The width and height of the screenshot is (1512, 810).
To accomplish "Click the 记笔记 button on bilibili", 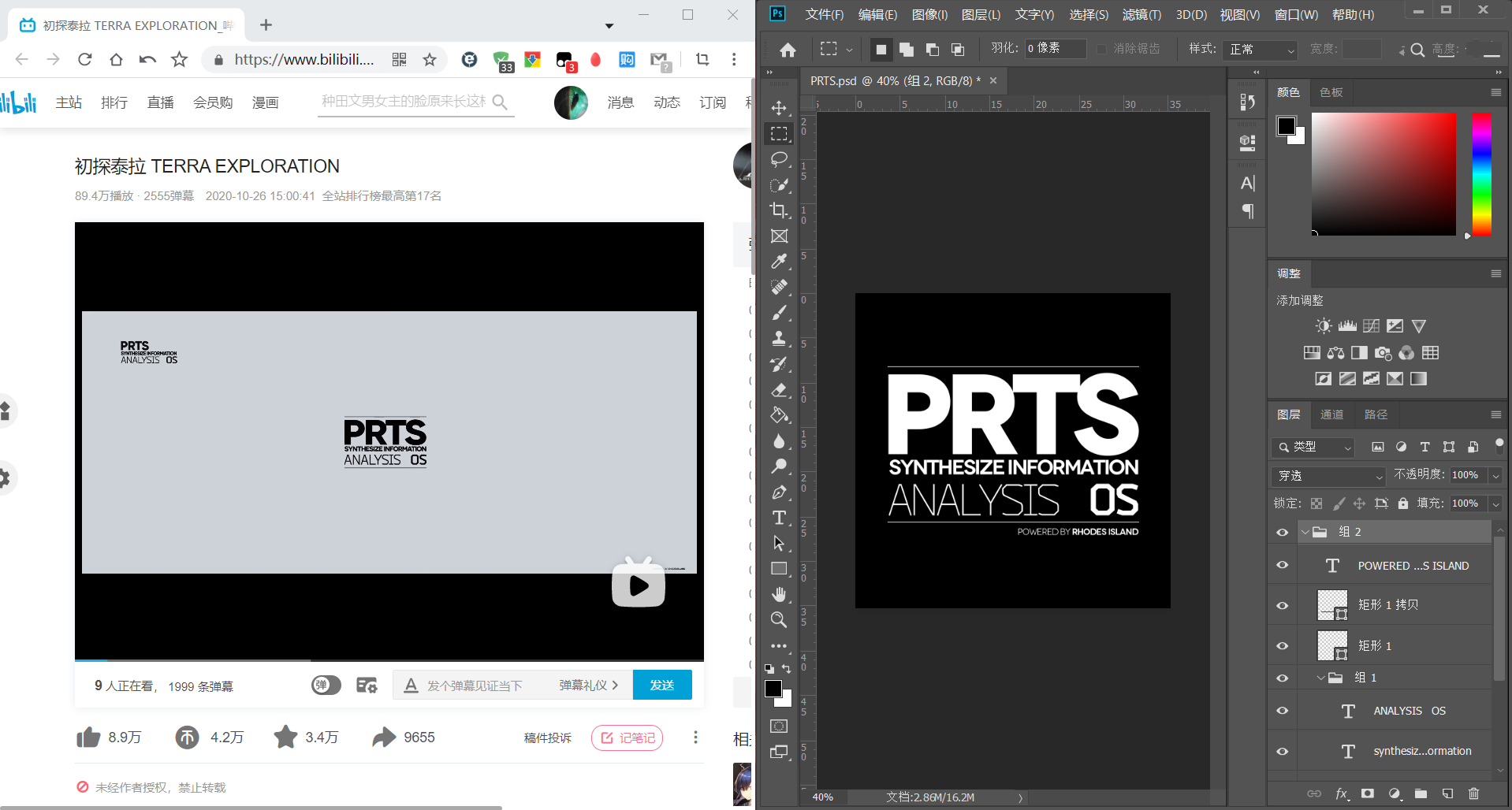I will (x=628, y=738).
